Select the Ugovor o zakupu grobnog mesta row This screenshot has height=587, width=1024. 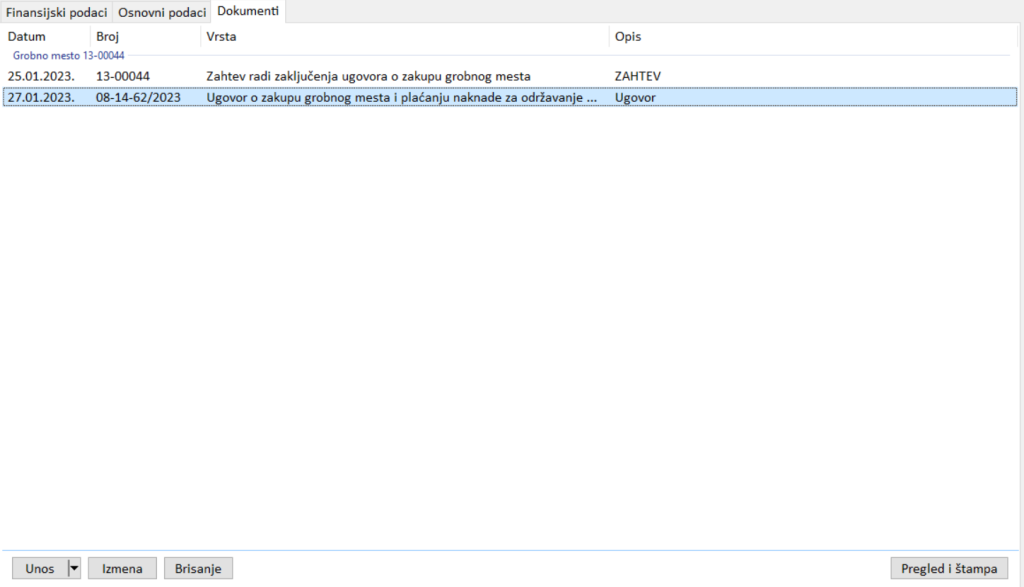pyautogui.click(x=400, y=98)
